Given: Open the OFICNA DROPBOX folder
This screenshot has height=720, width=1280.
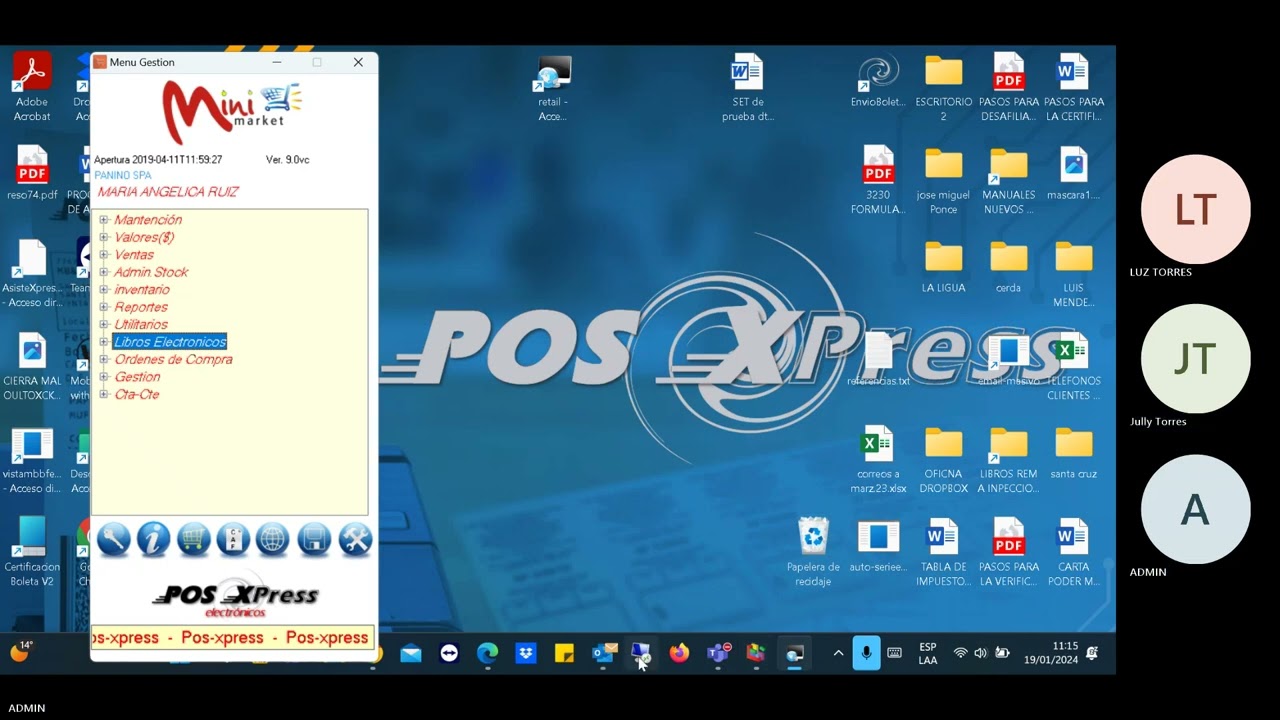Looking at the screenshot, I should tap(943, 460).
